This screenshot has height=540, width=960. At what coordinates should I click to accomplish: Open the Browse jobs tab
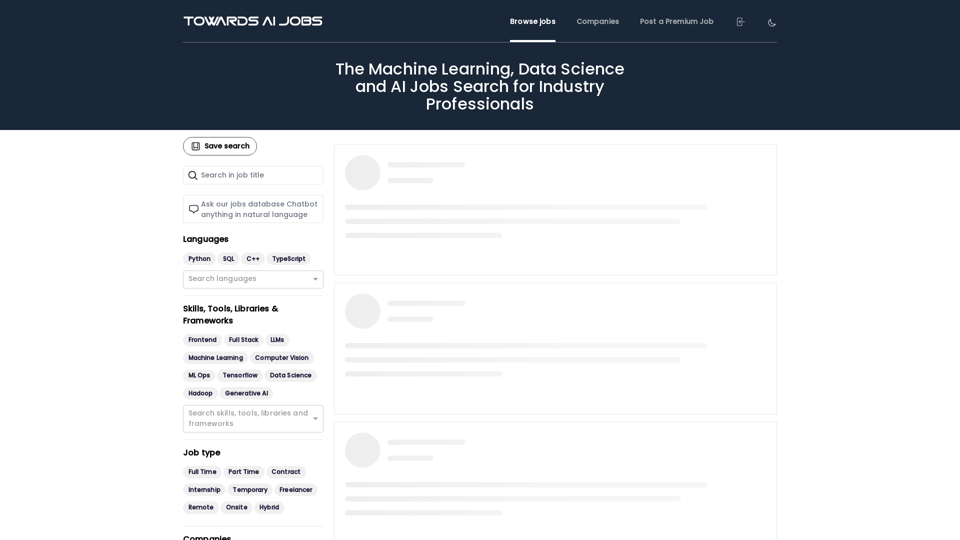(x=533, y=21)
